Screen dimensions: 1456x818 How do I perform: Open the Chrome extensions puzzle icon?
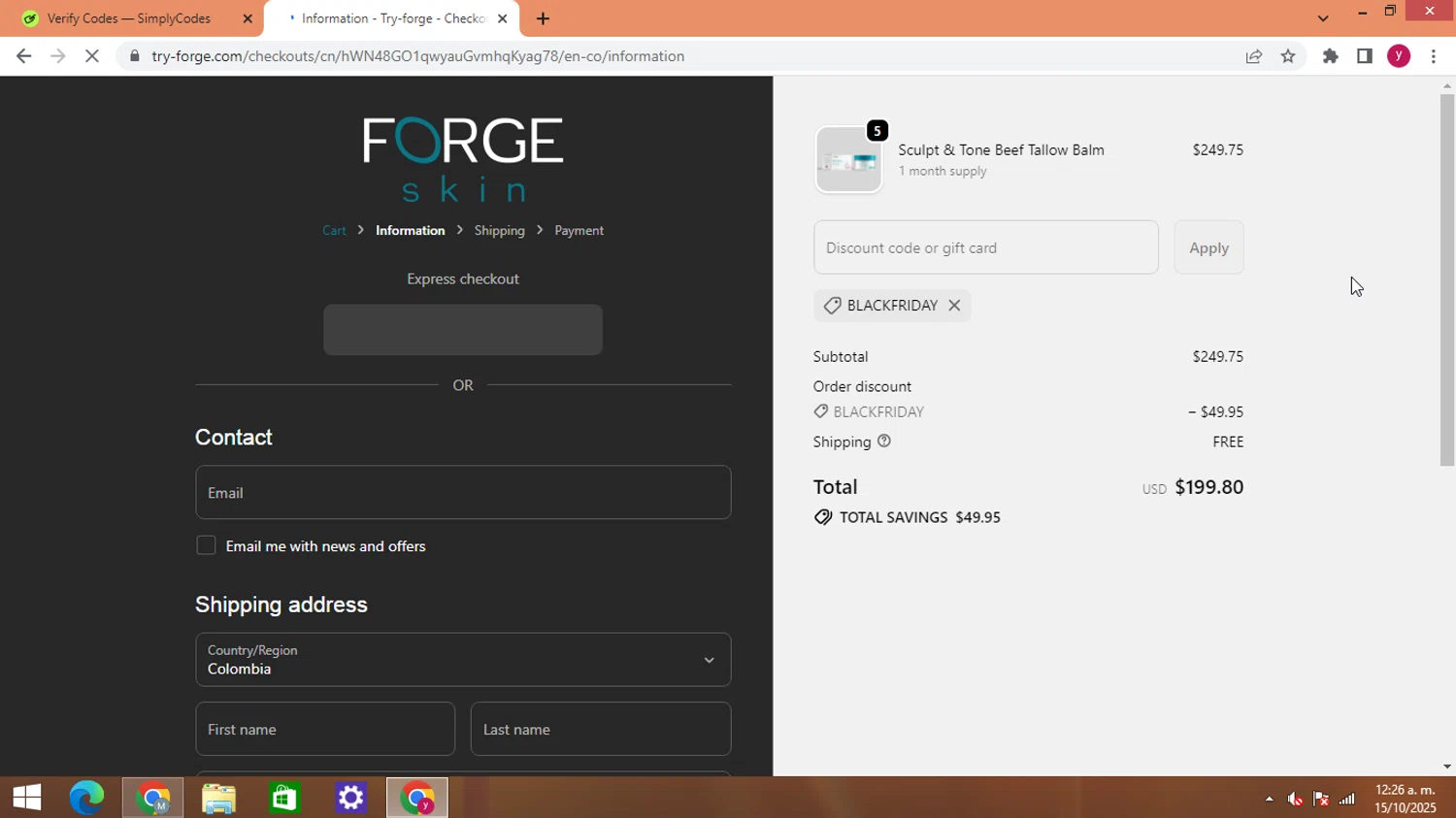[1331, 56]
